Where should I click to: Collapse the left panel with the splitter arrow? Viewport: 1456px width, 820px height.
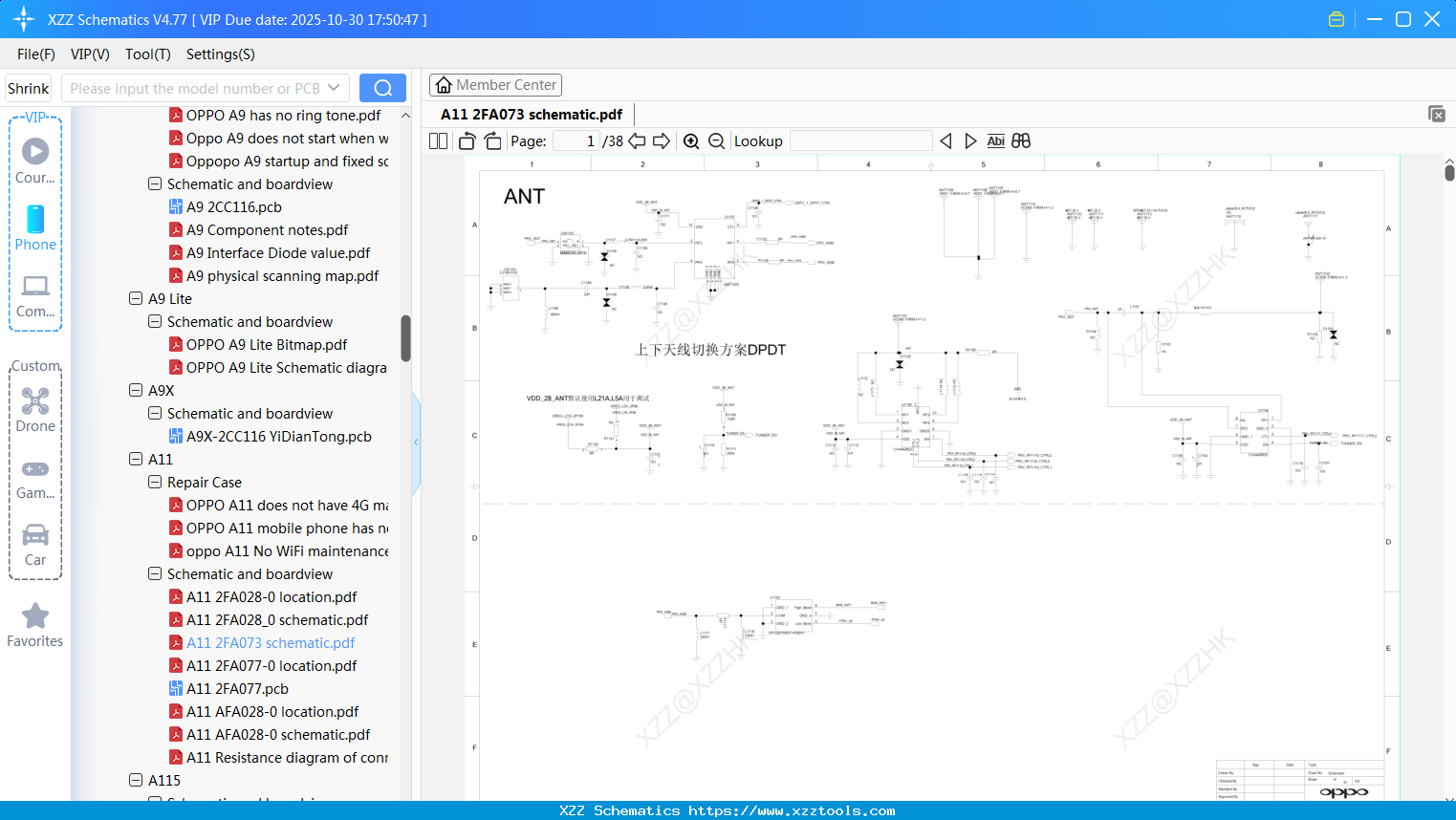click(x=416, y=442)
